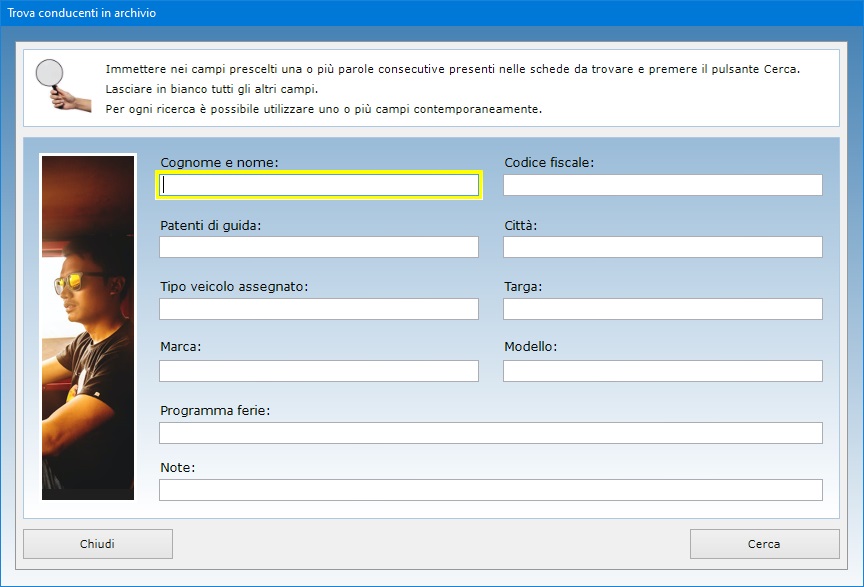This screenshot has height=587, width=864.
Task: Select the Patenti di guida field
Action: coord(319,247)
